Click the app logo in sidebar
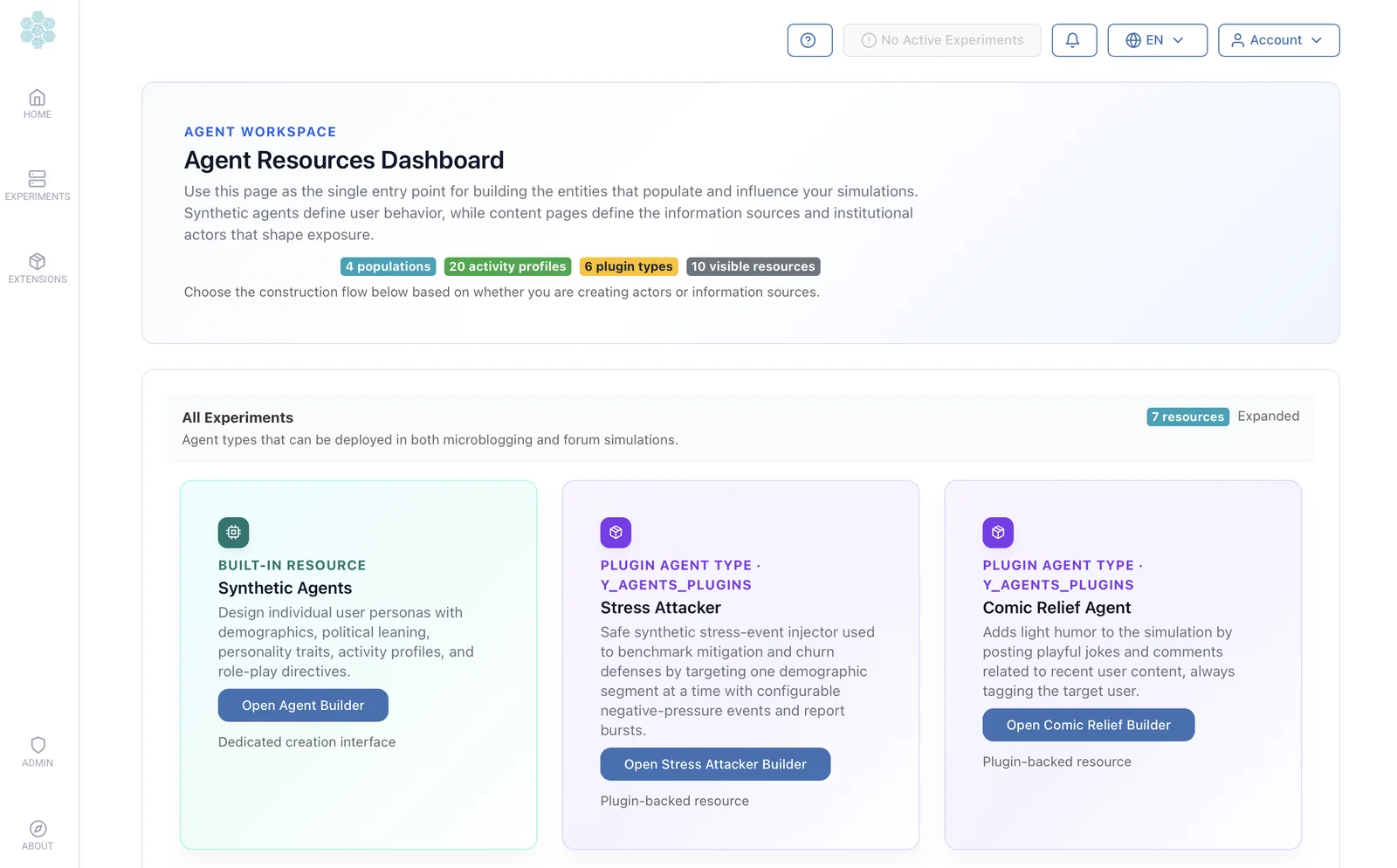Screen dimensions: 1397x868 pyautogui.click(x=38, y=30)
